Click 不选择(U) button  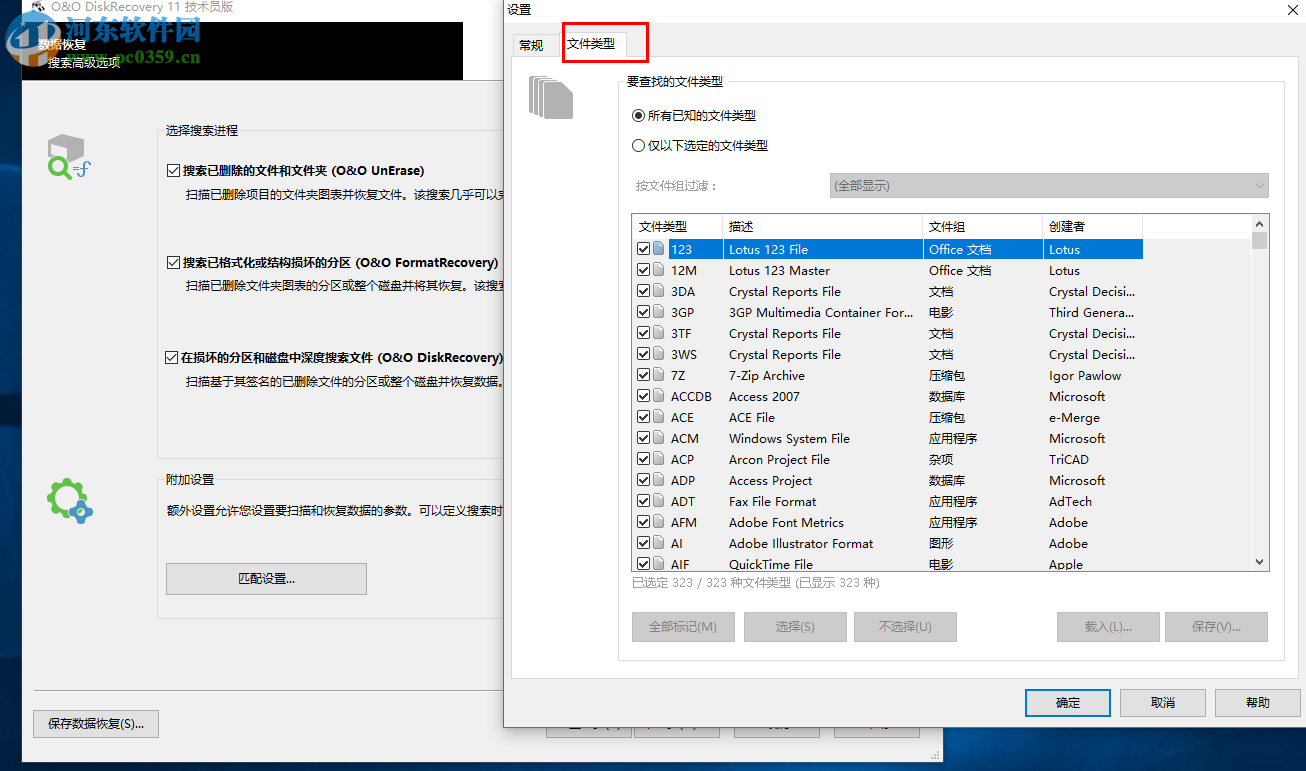pos(905,627)
